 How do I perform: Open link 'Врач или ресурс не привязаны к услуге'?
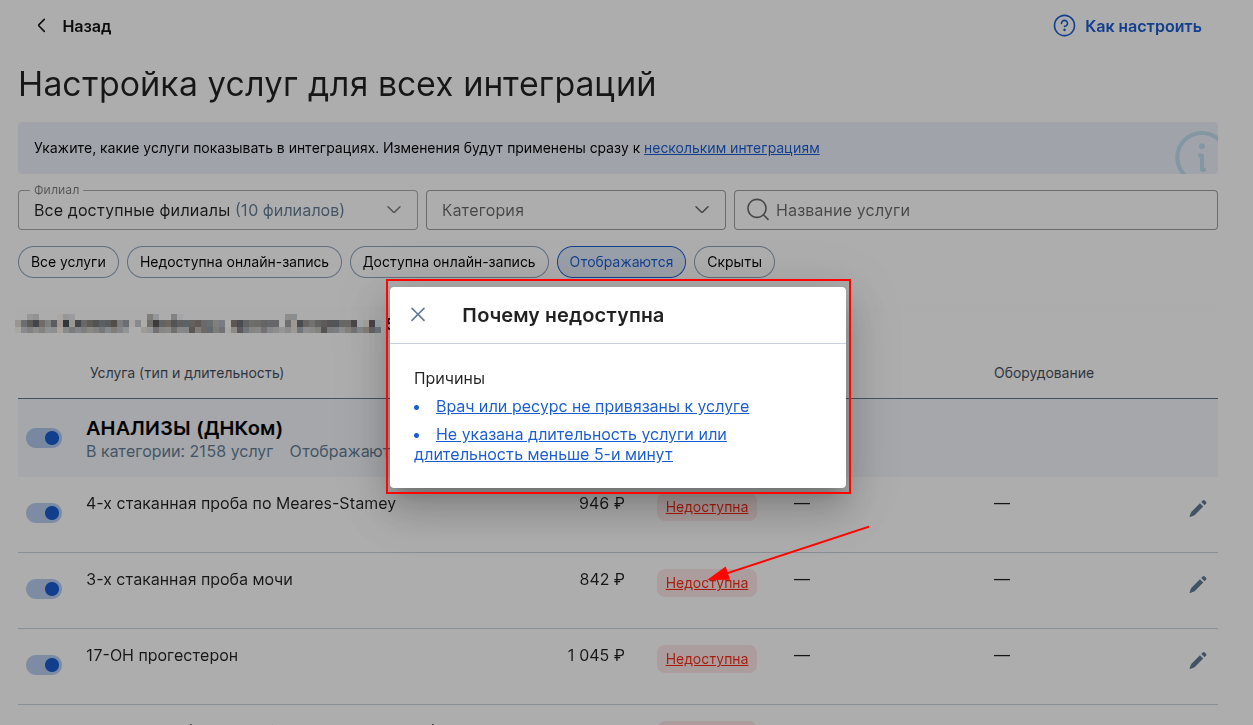point(592,407)
